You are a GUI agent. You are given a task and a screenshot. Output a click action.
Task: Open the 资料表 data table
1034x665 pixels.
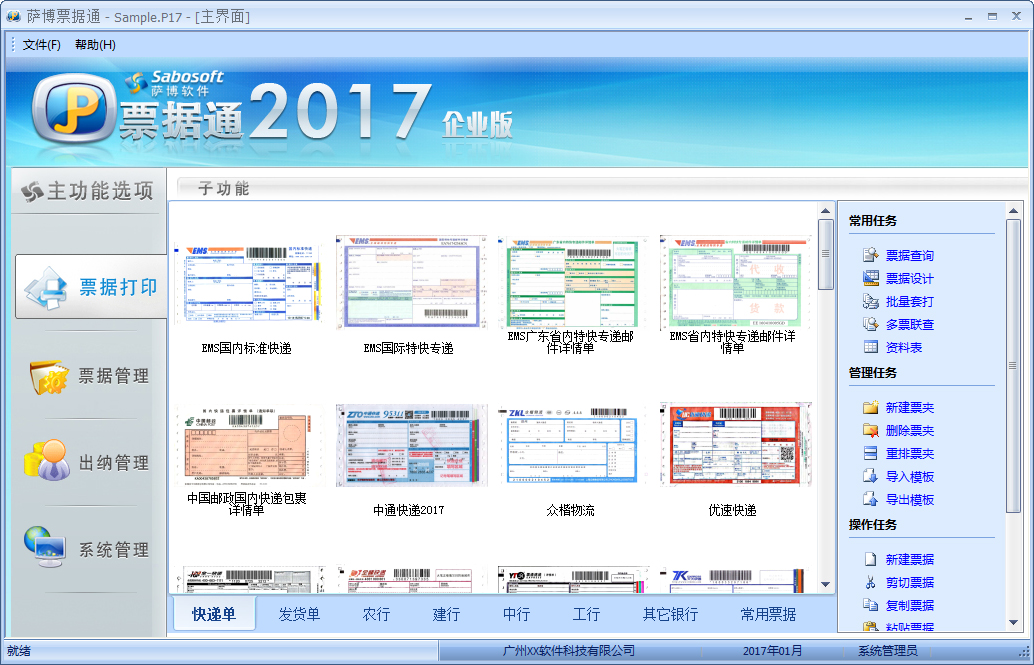[x=905, y=346]
